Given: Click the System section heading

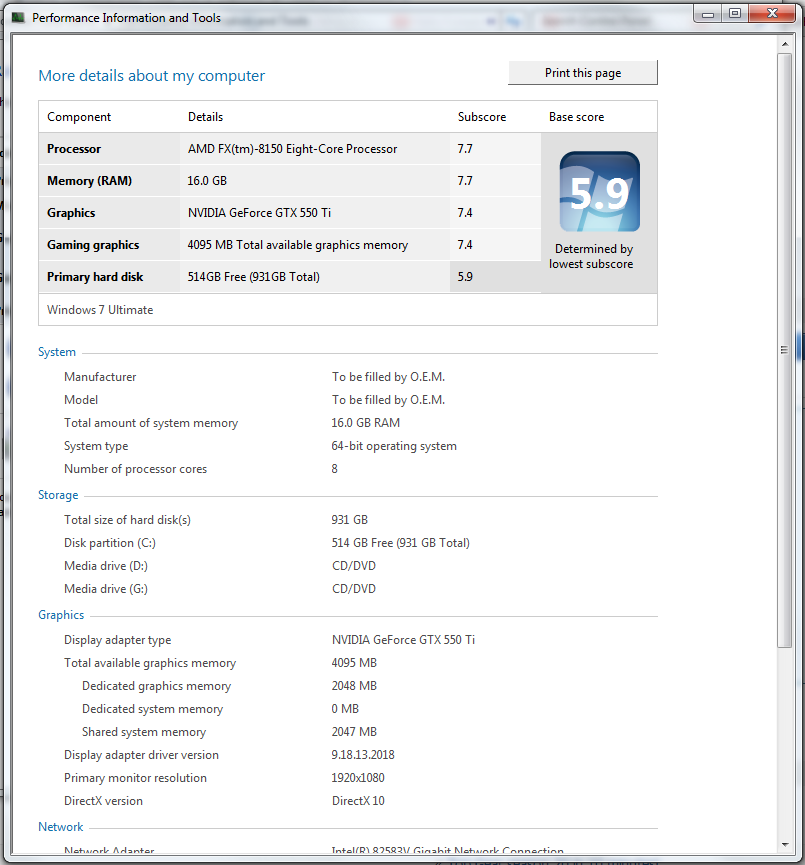Looking at the screenshot, I should 57,352.
